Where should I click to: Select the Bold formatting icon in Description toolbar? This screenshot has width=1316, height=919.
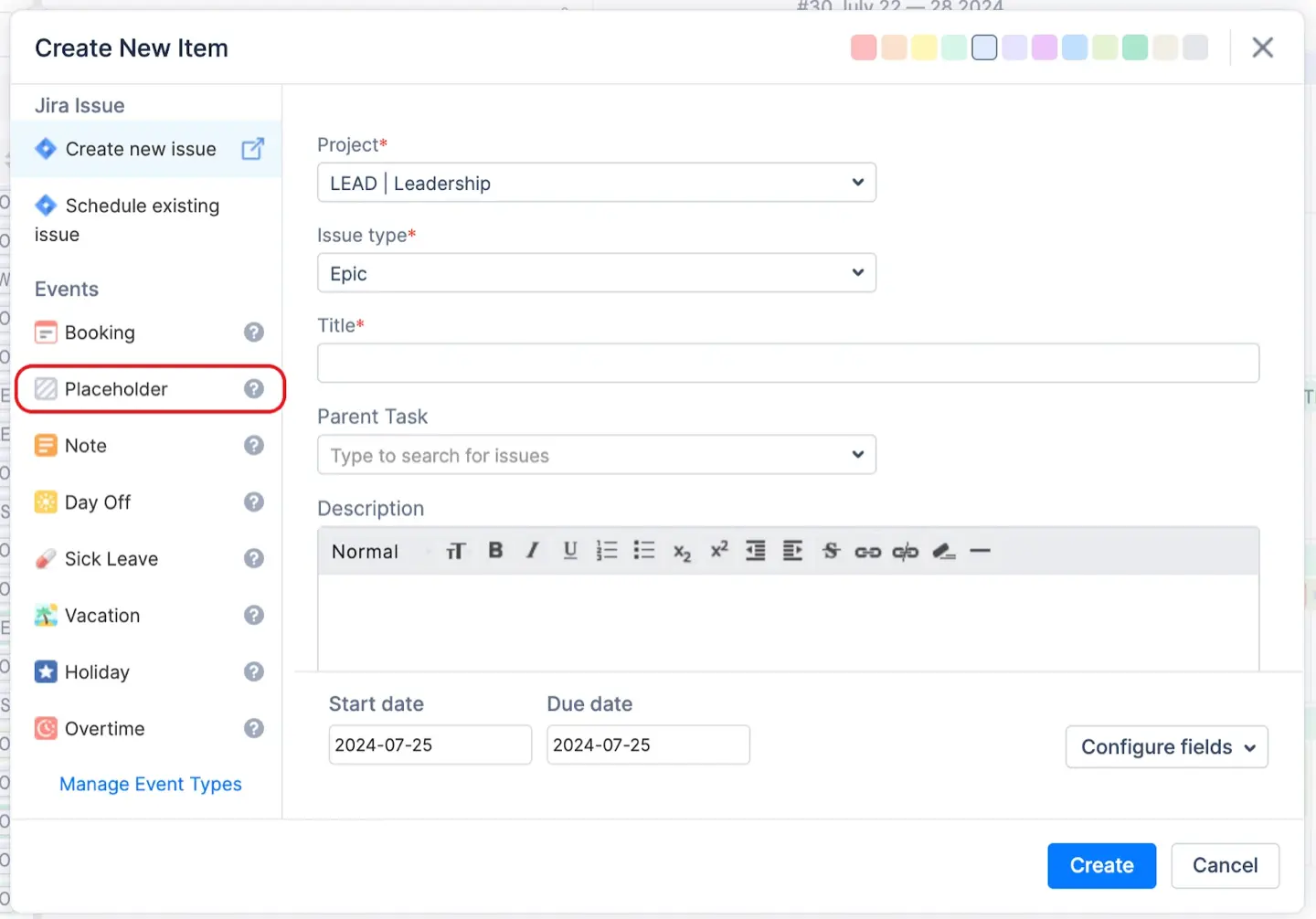click(x=494, y=551)
